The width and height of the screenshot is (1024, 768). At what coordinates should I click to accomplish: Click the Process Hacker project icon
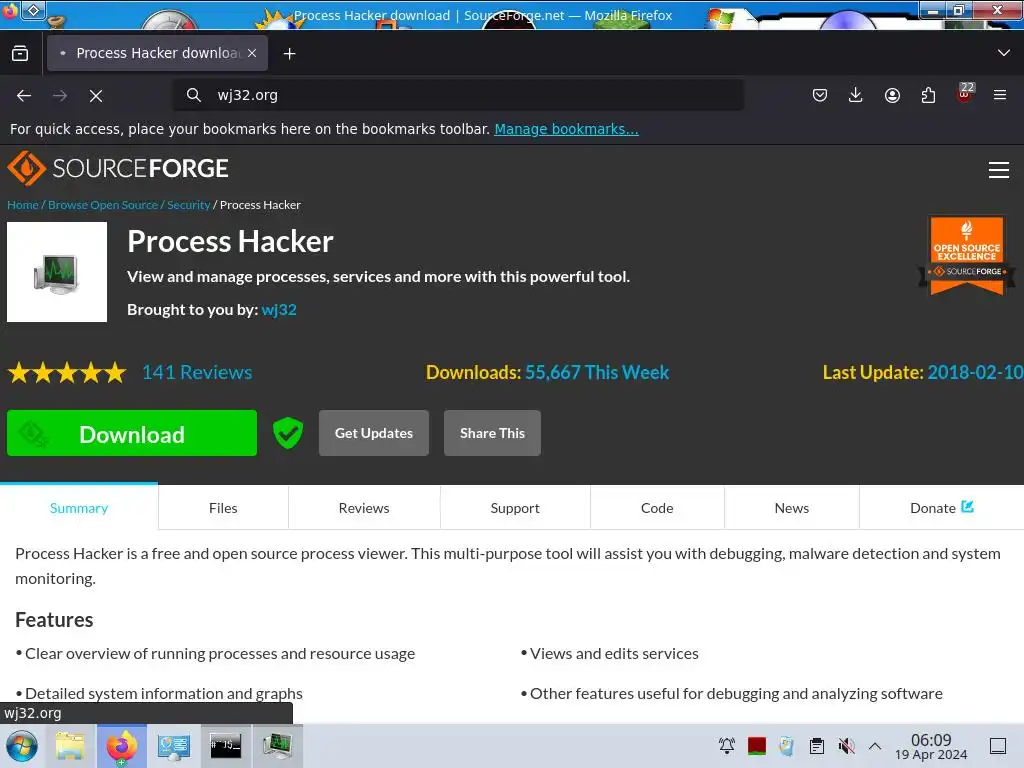pos(57,272)
